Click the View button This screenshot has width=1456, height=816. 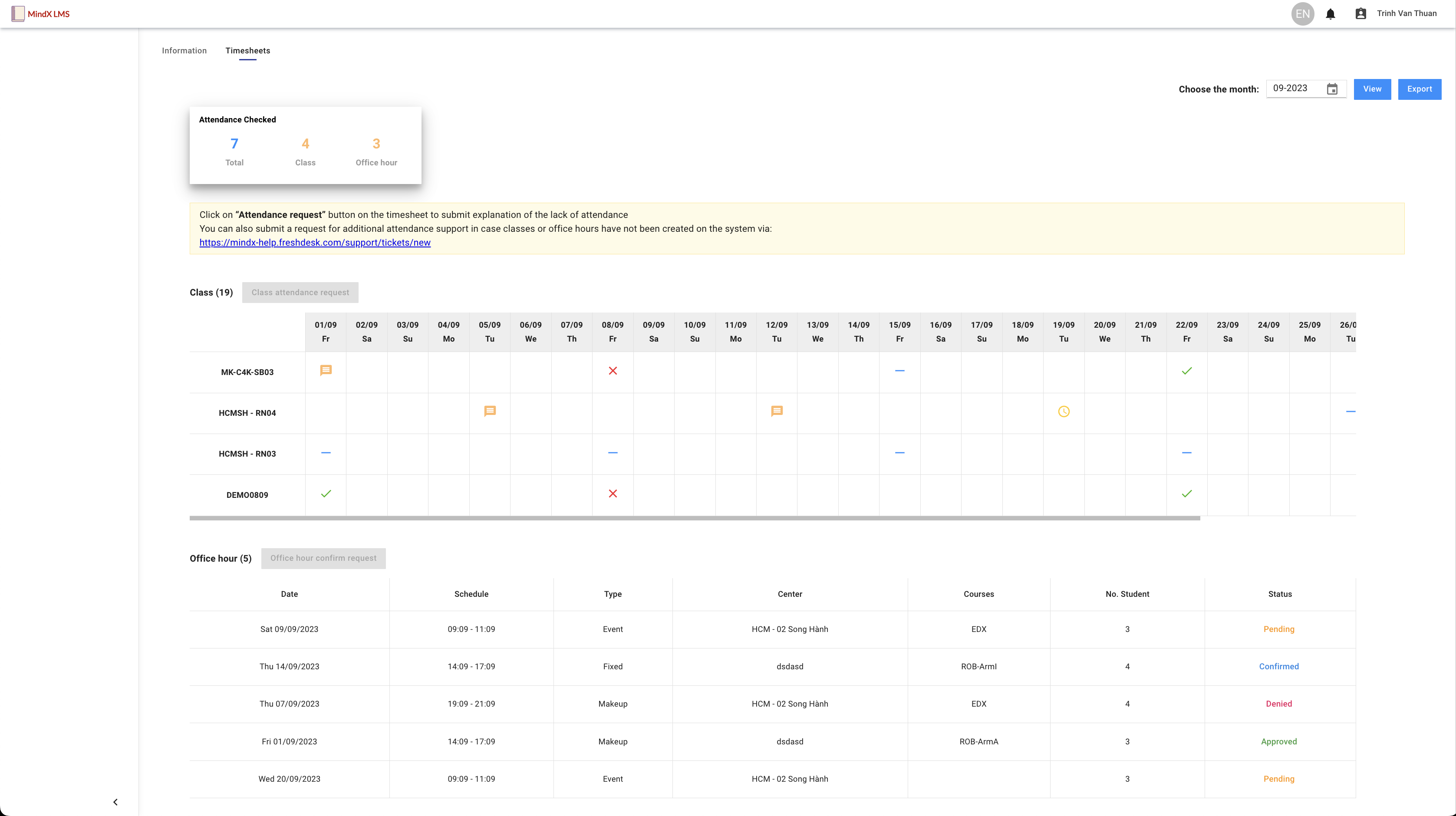pos(1372,89)
